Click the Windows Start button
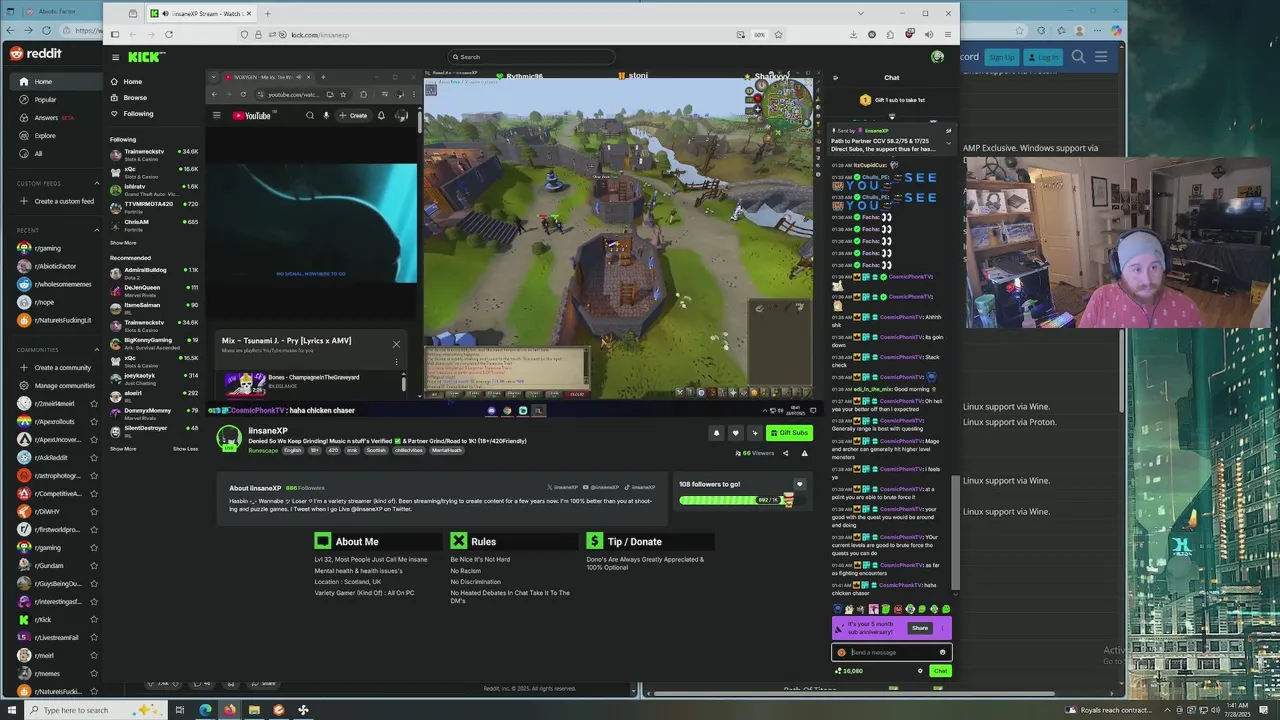1280x720 pixels. (13, 710)
